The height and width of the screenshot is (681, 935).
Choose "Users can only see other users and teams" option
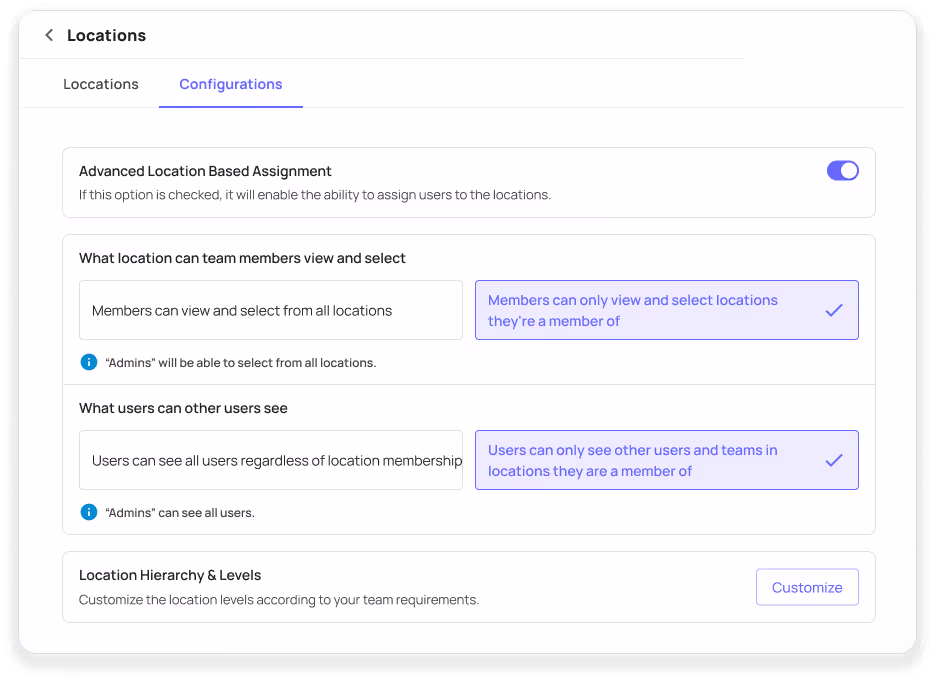tap(667, 460)
